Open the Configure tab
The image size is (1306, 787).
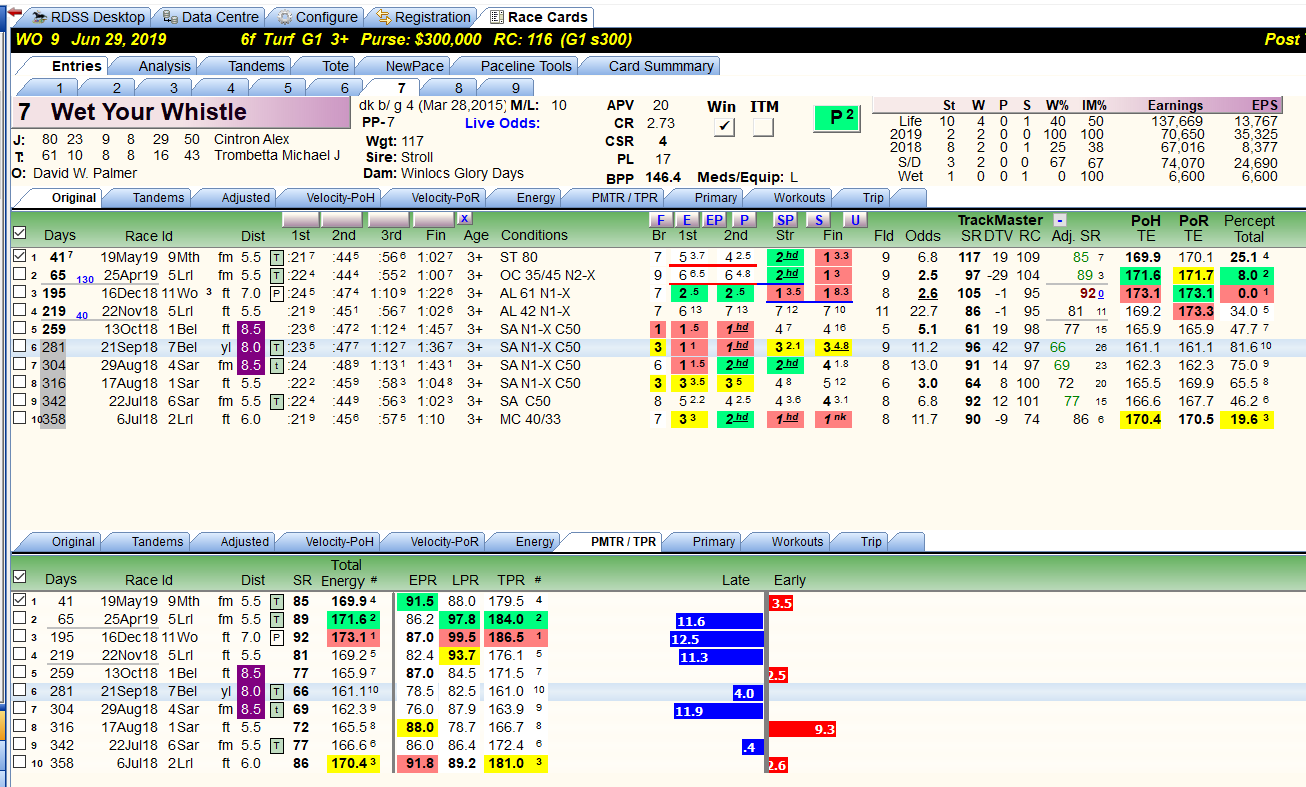(316, 17)
